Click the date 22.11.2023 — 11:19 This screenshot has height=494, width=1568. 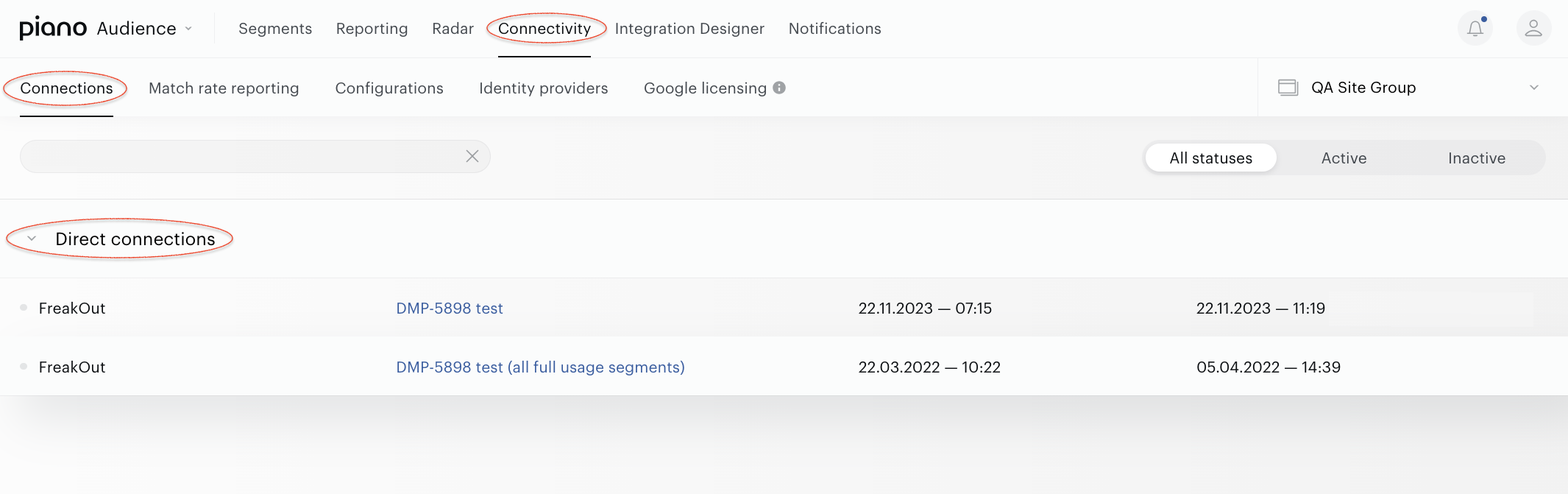(x=1260, y=308)
